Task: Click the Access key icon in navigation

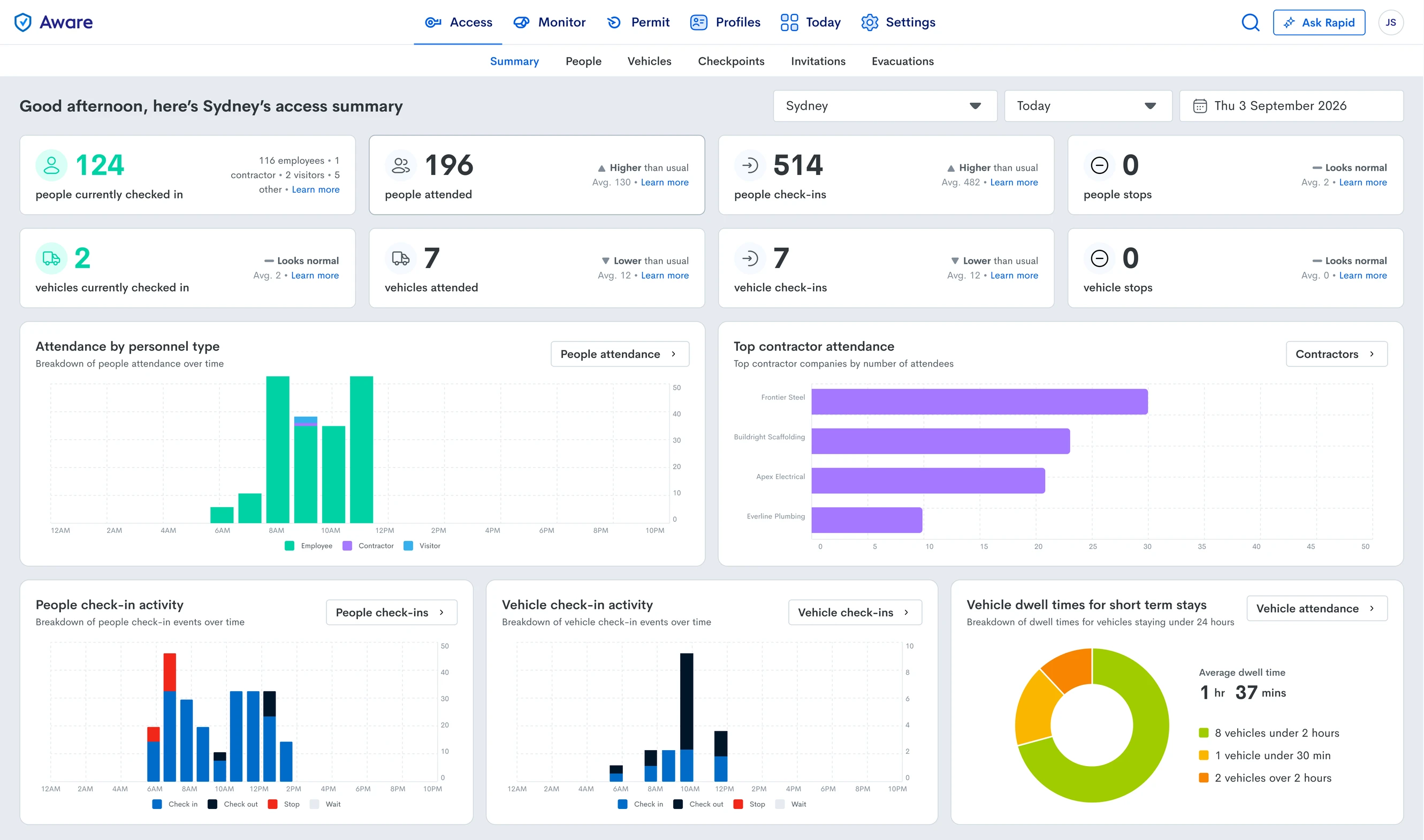Action: click(x=433, y=22)
